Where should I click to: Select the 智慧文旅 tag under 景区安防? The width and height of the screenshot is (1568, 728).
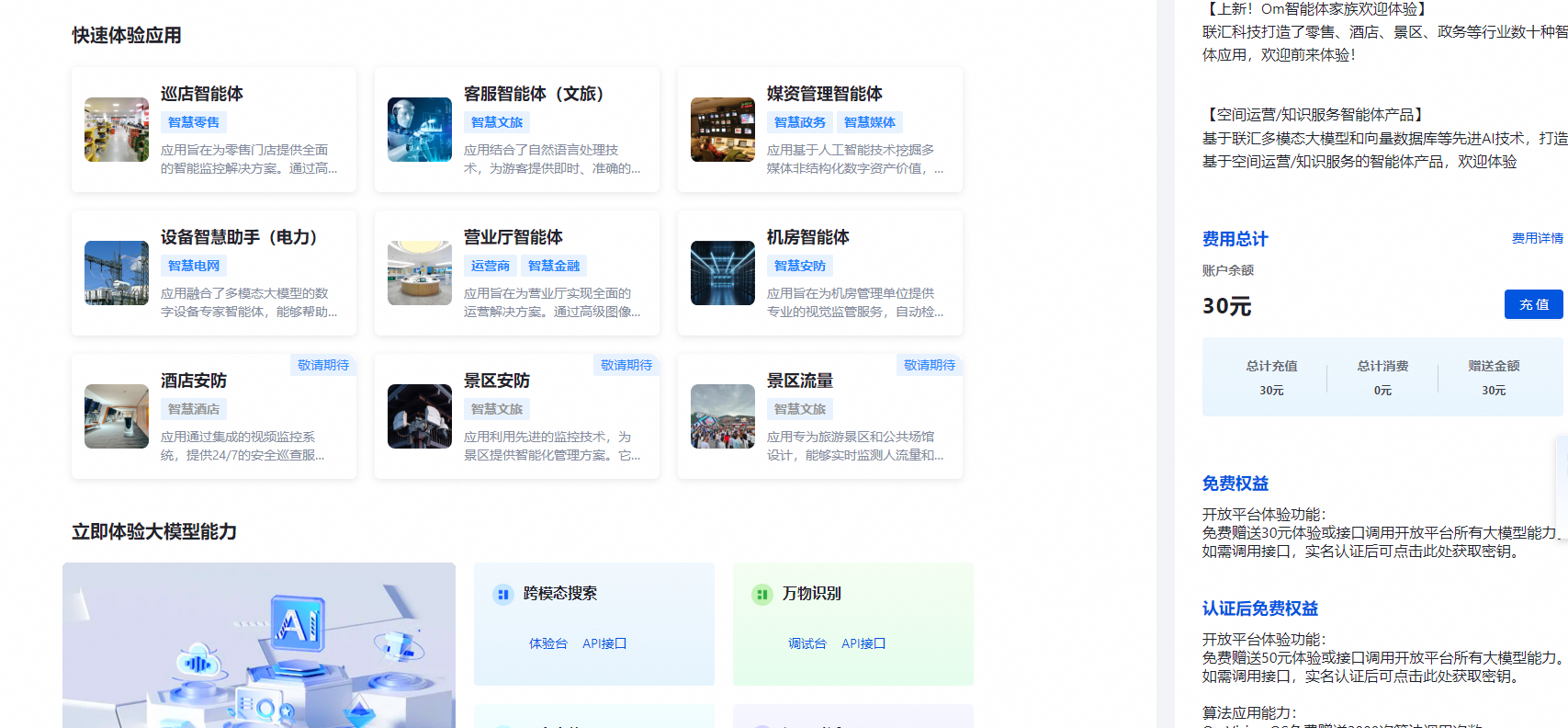pos(497,409)
